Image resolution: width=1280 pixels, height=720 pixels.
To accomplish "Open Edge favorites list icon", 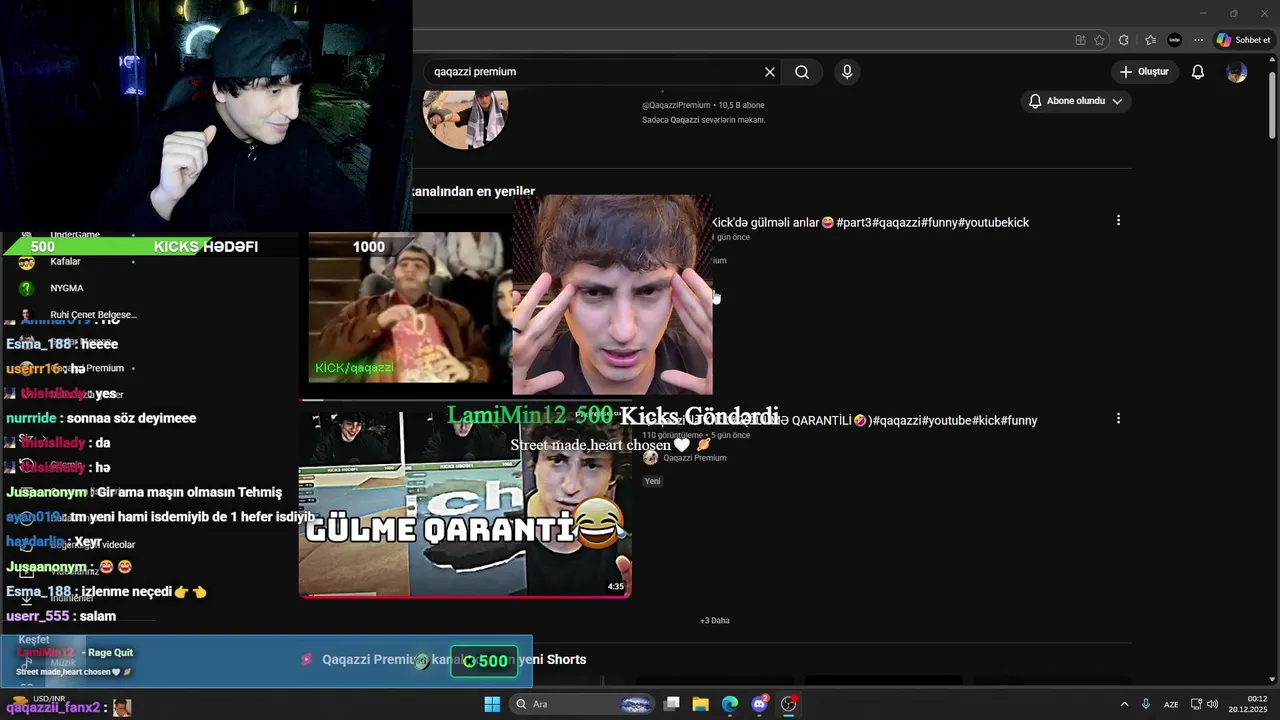I will pyautogui.click(x=1151, y=40).
